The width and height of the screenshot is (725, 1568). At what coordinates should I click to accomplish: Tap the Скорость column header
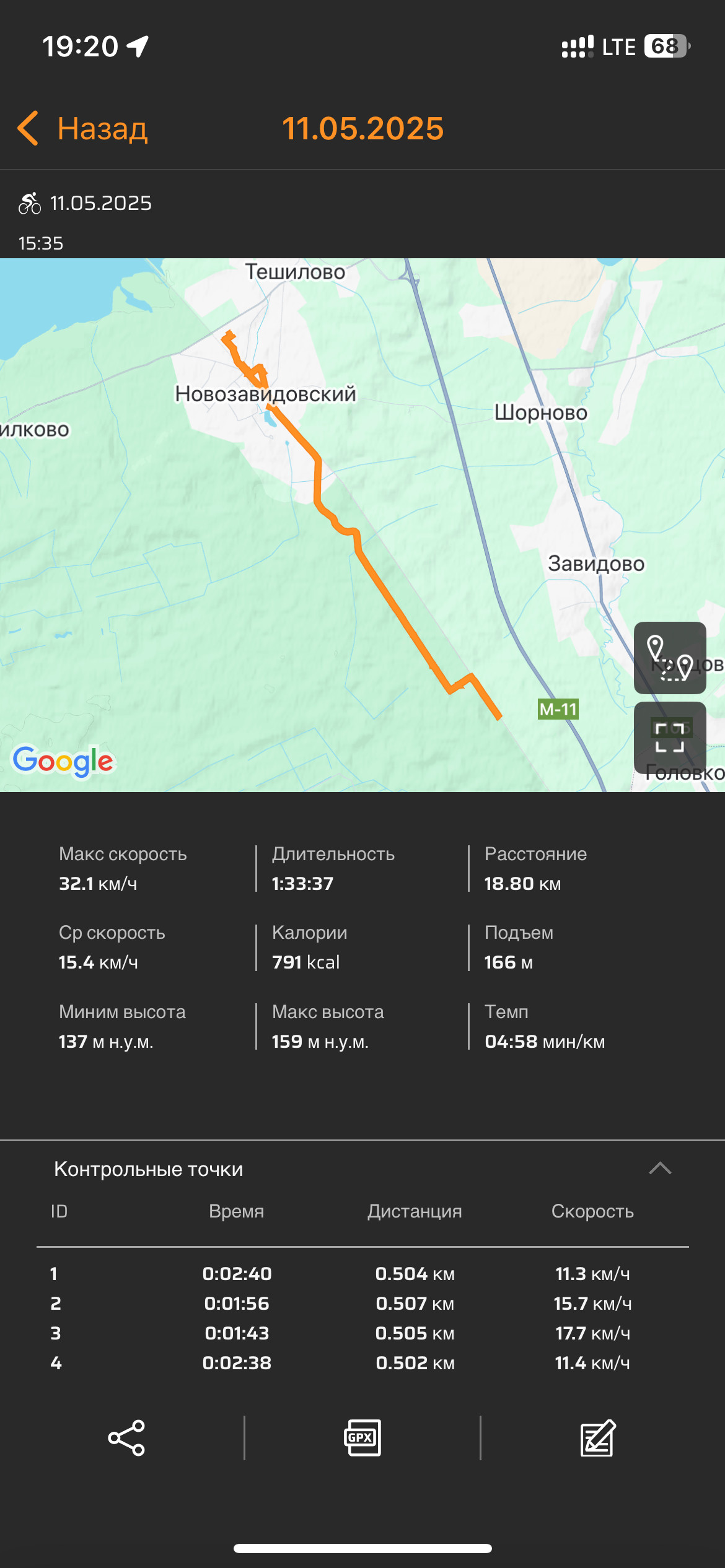(x=592, y=1211)
